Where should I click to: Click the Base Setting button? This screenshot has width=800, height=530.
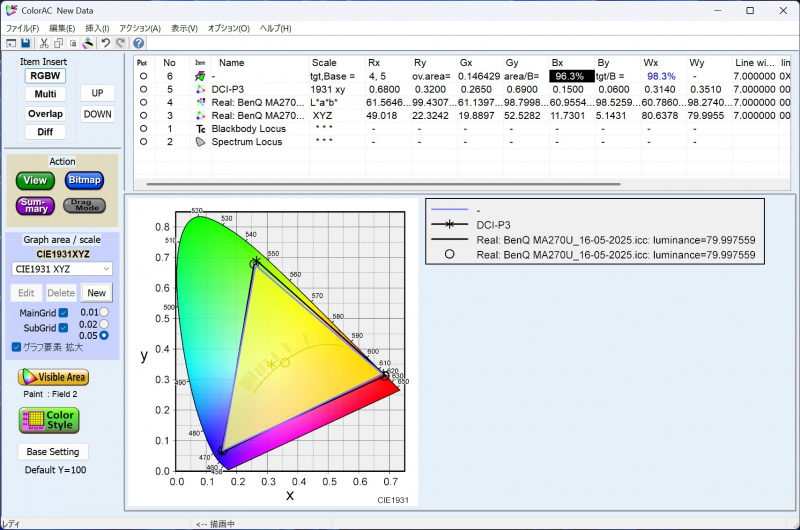(x=53, y=452)
